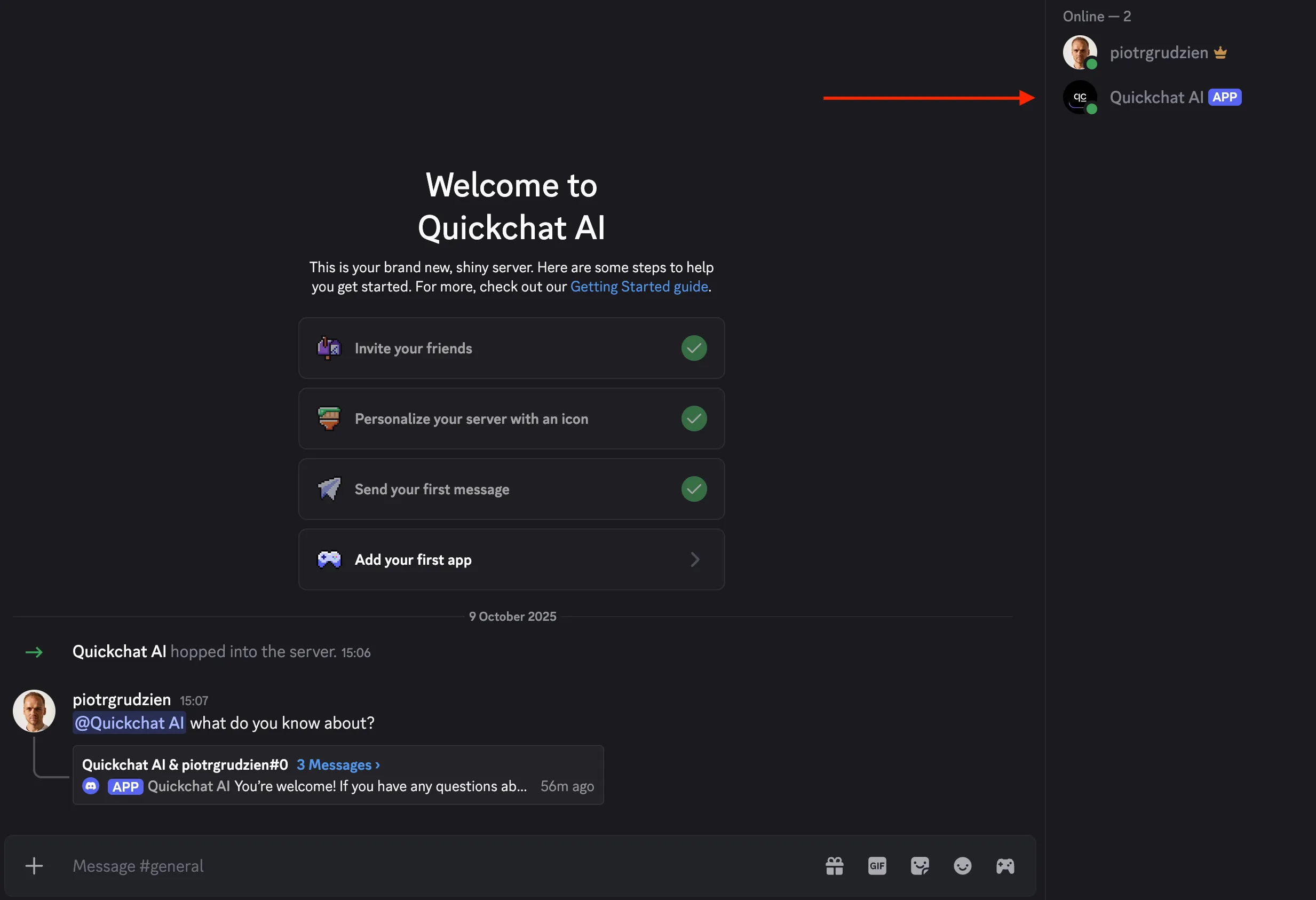This screenshot has height=900, width=1316.
Task: Click the gift icon in the message bar
Action: tap(835, 865)
